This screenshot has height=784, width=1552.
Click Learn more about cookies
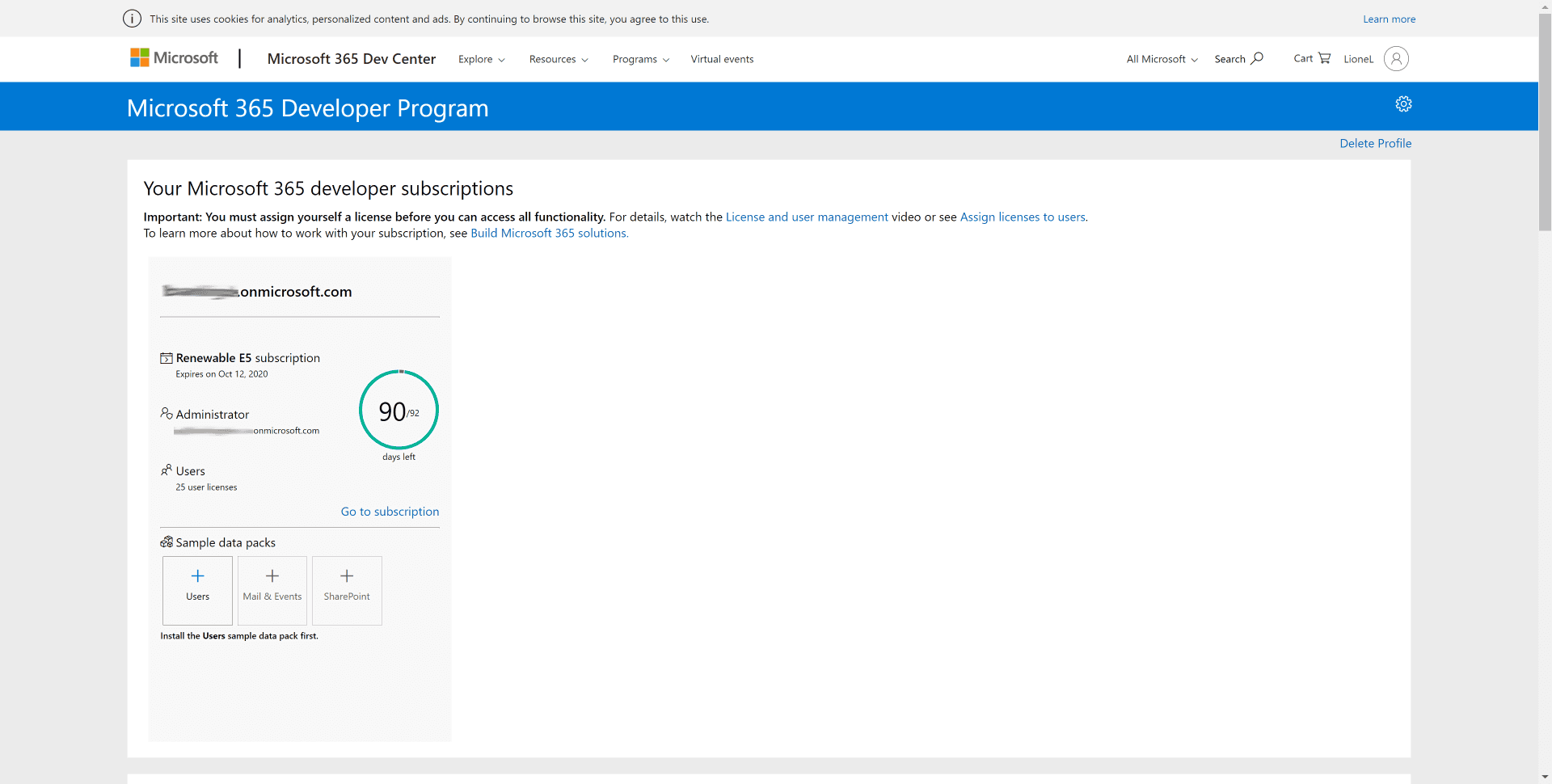[1389, 19]
